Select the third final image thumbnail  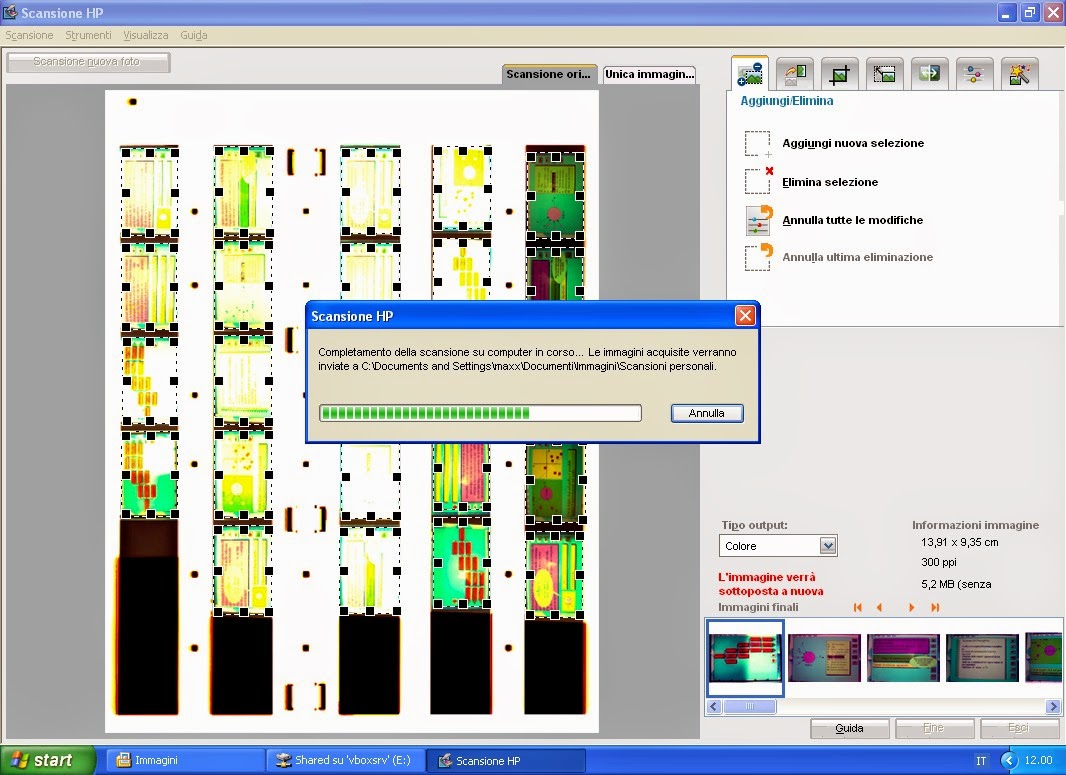(903, 657)
